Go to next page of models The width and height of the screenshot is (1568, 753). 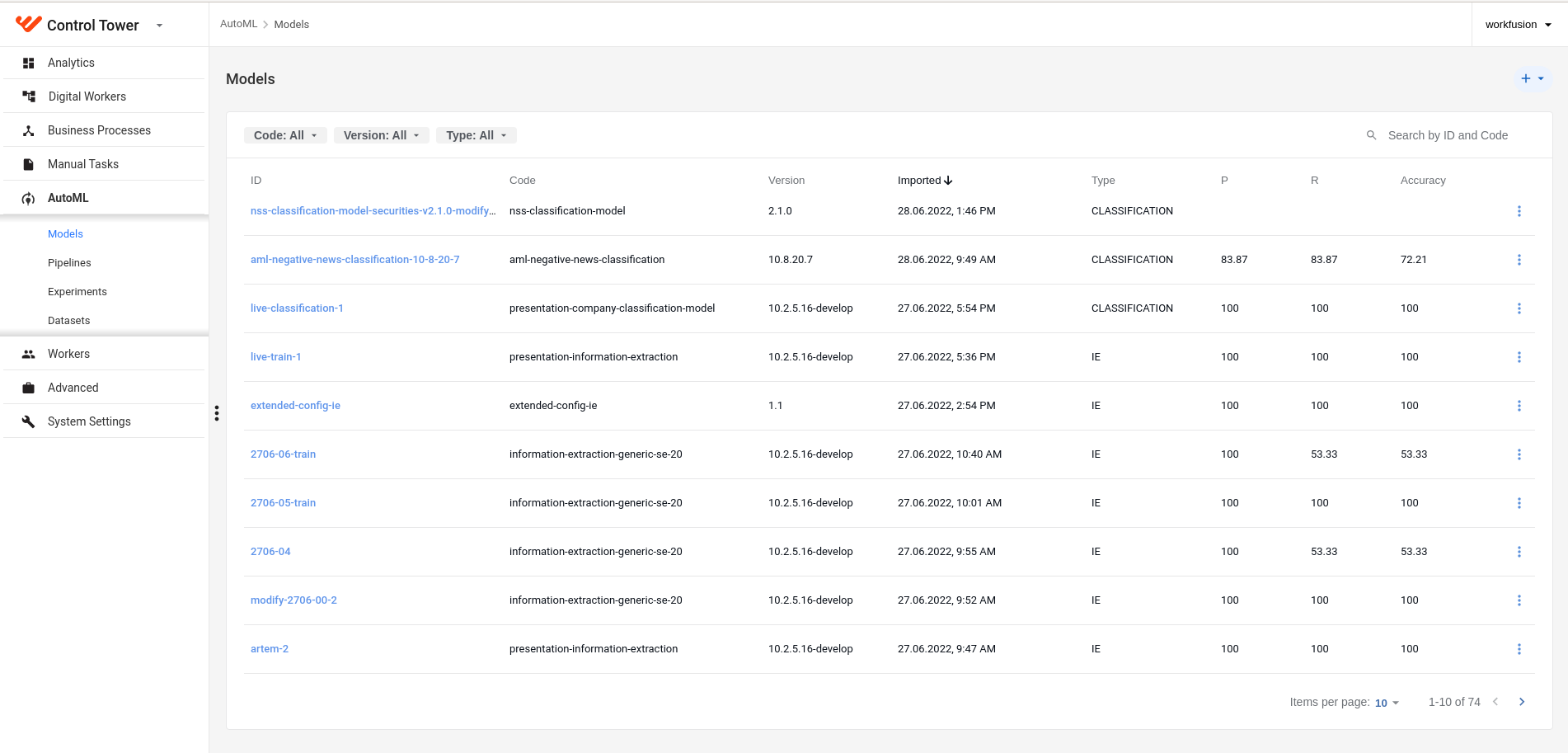(1522, 702)
